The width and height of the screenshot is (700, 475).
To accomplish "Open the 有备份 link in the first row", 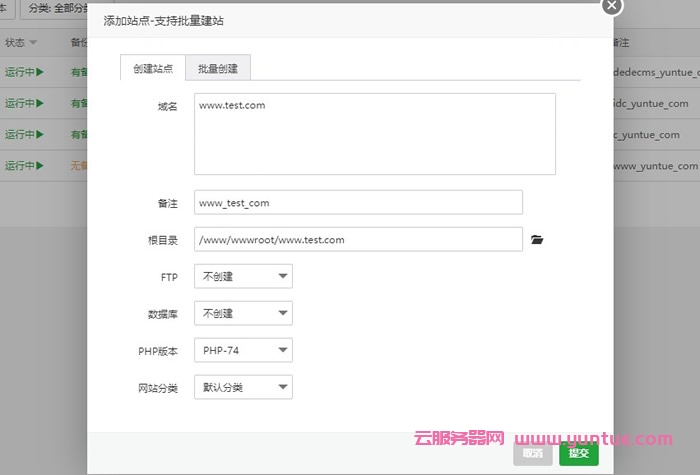I will tap(79, 72).
